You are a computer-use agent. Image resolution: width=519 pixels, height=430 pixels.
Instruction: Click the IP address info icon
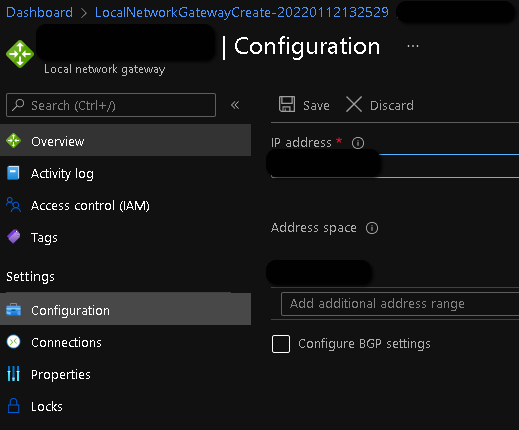click(x=358, y=143)
